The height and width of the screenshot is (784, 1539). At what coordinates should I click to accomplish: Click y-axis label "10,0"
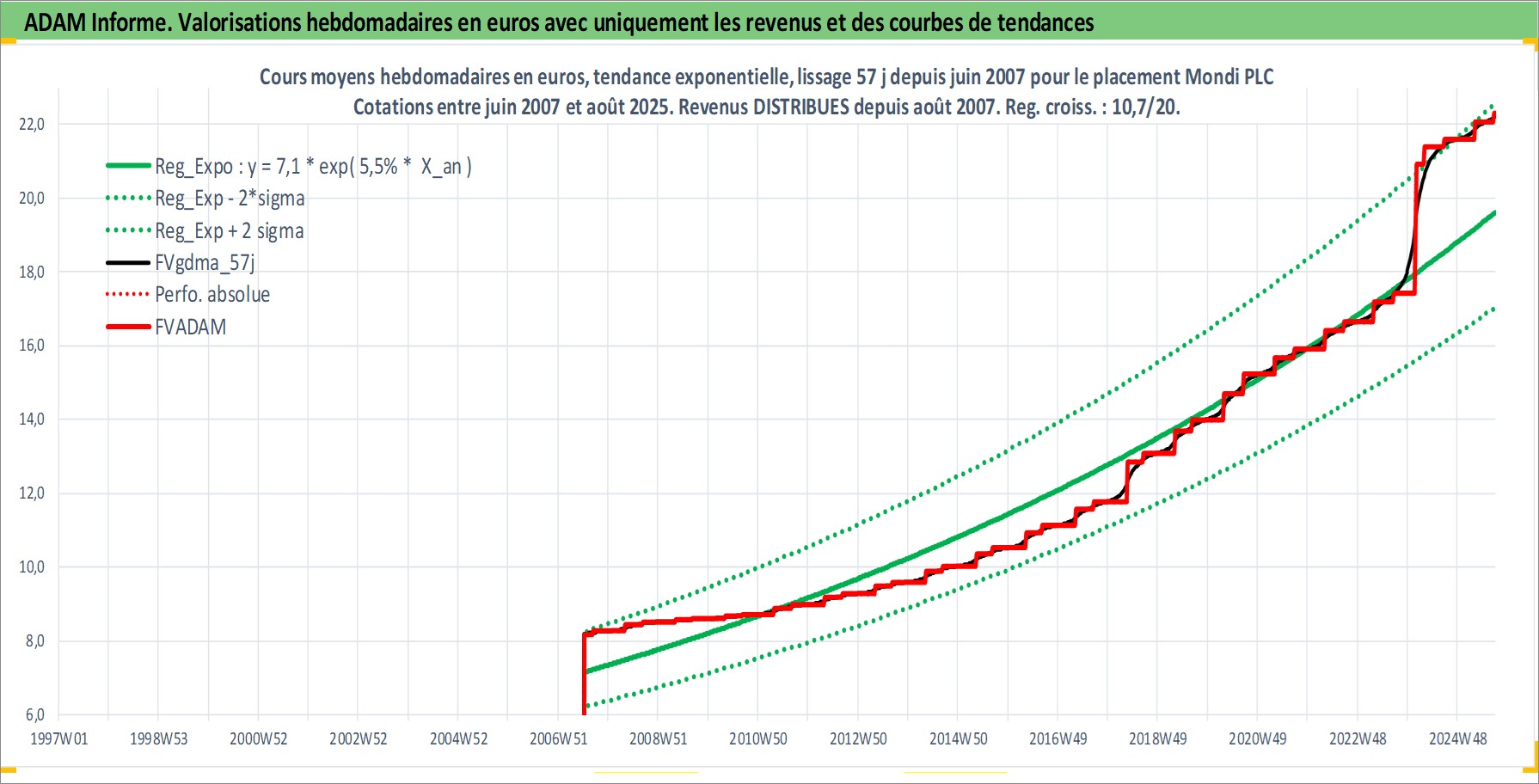pos(32,567)
